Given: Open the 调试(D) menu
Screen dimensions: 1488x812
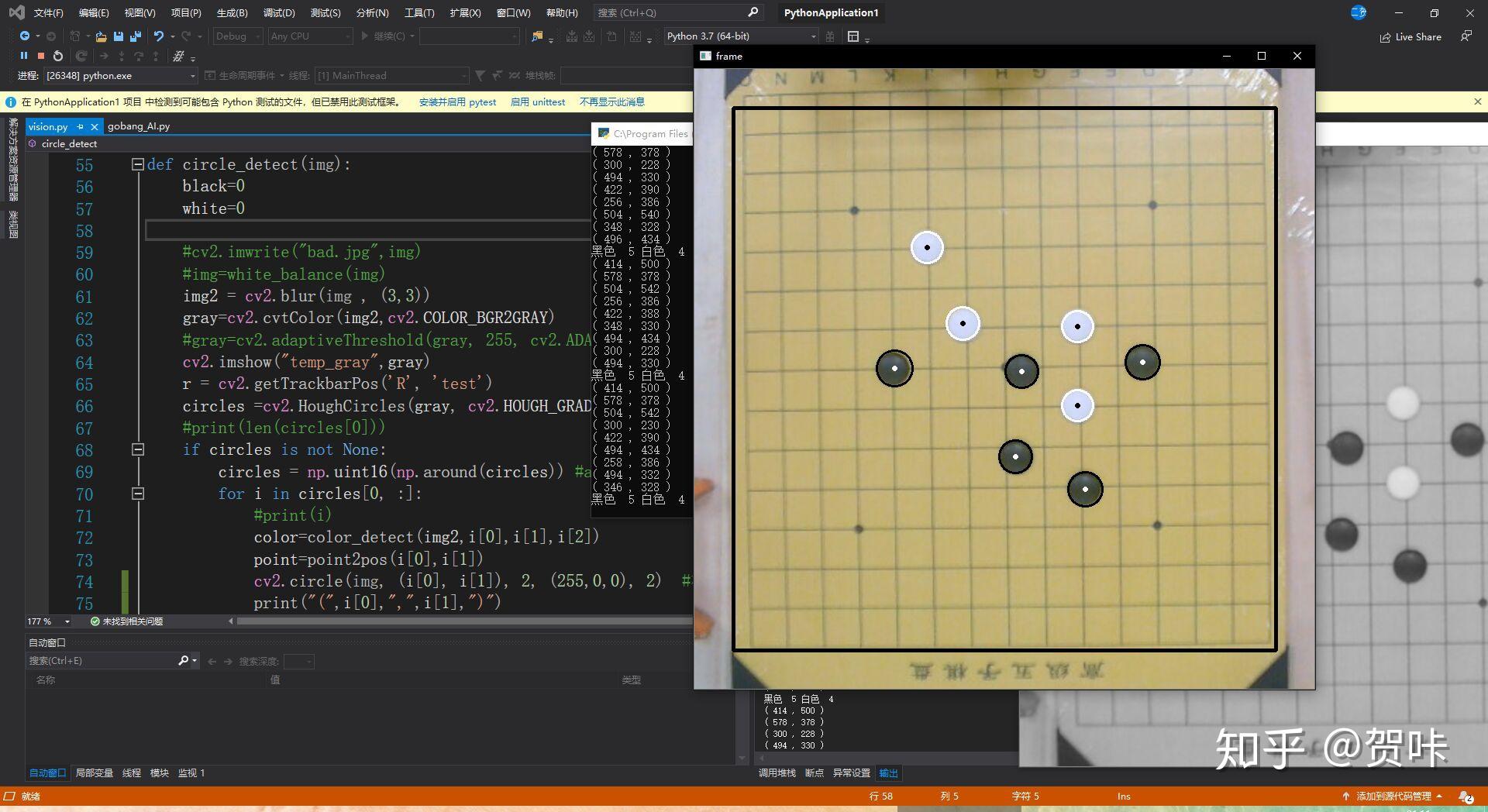Looking at the screenshot, I should 278,13.
